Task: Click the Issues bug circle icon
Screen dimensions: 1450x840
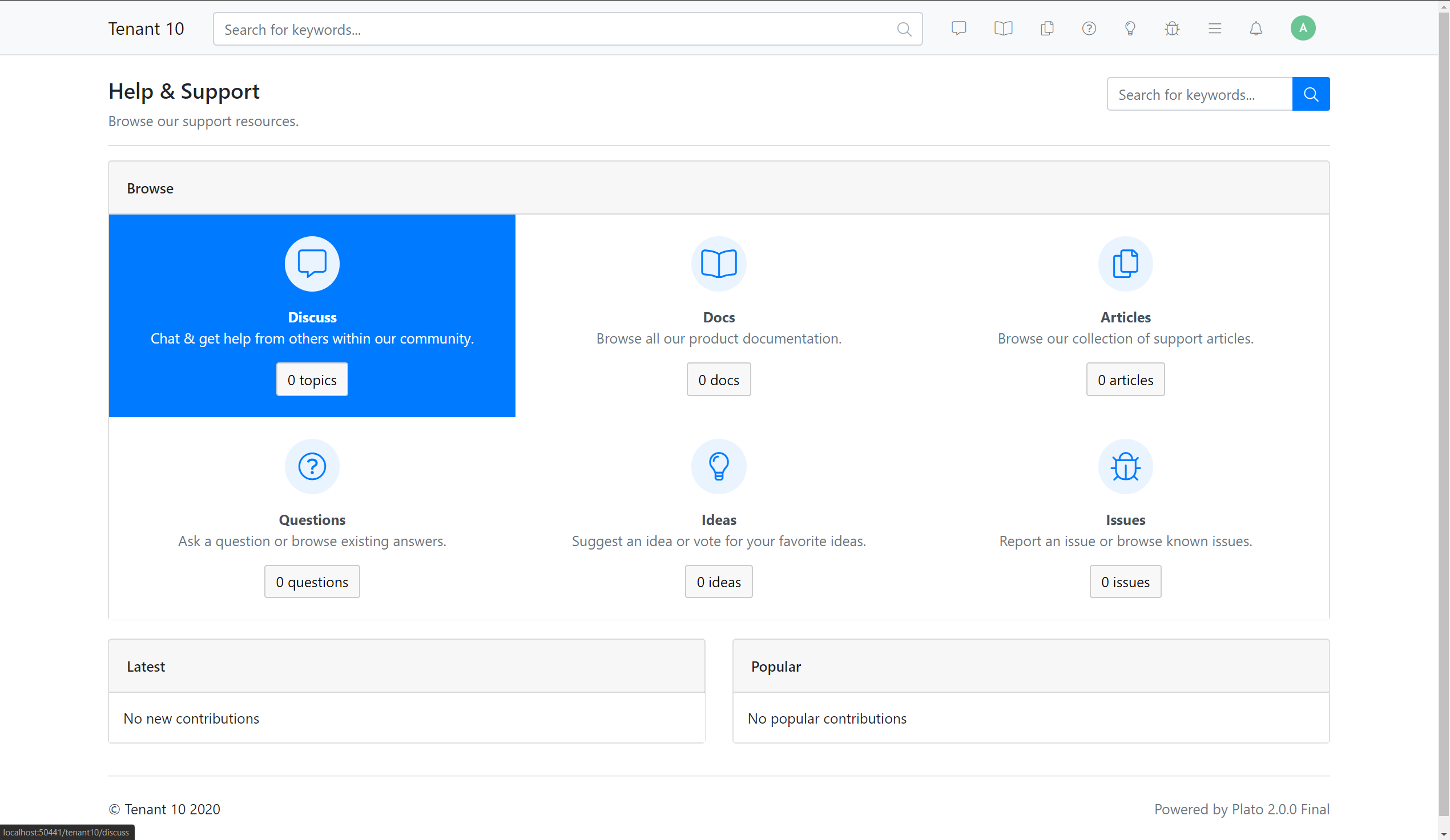Action: pos(1126,467)
